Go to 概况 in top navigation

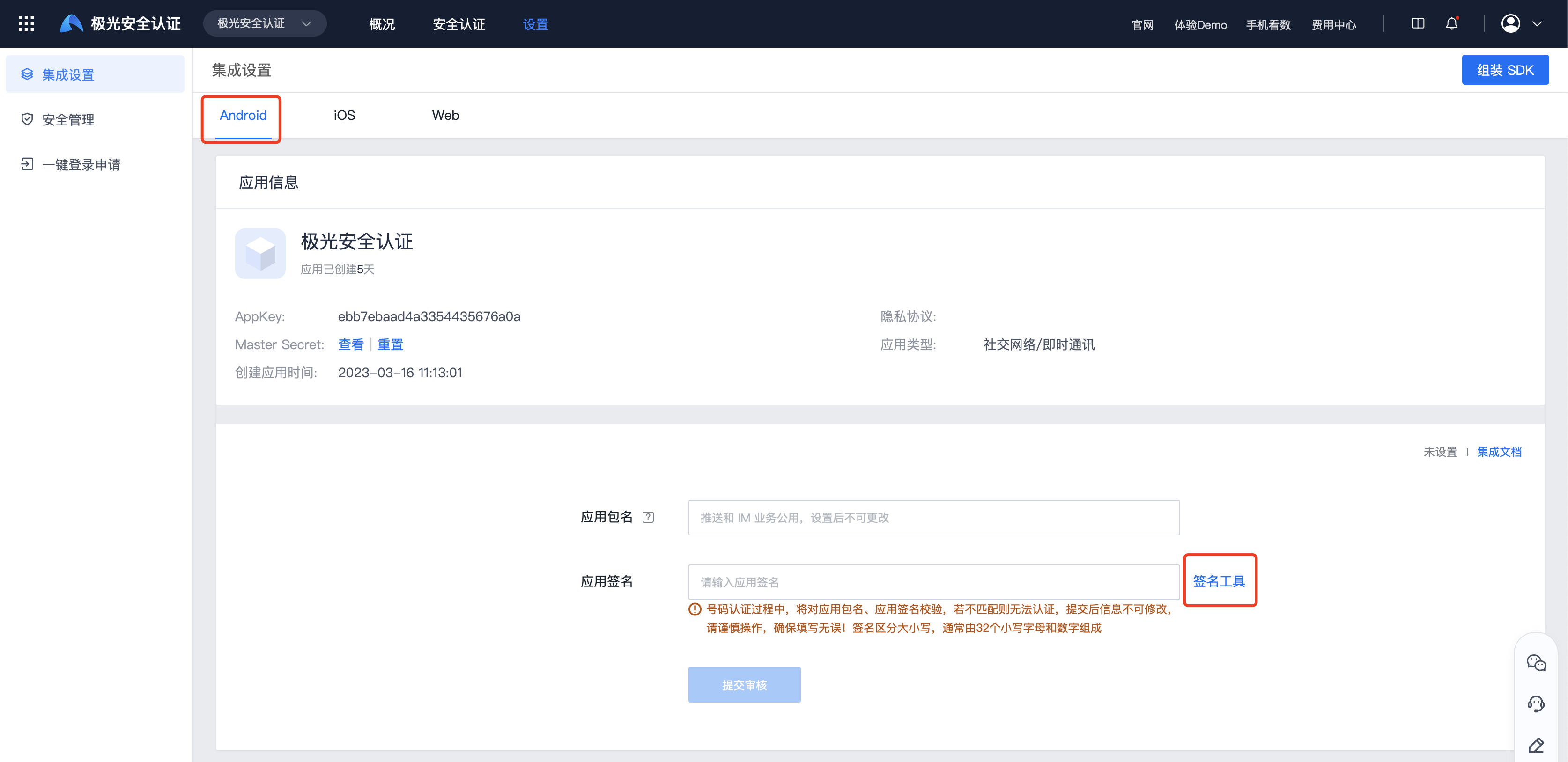[x=382, y=24]
